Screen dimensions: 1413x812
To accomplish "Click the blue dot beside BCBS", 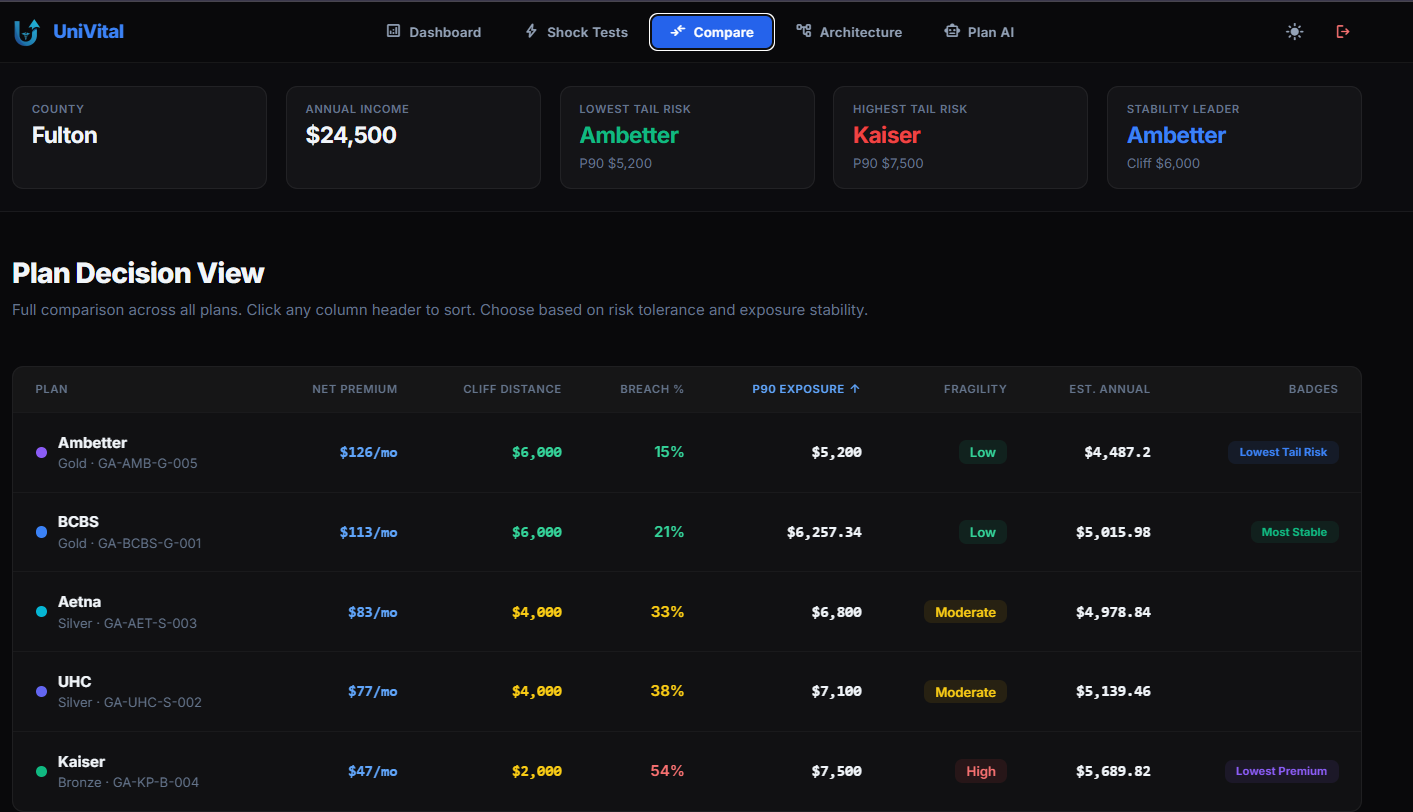I will click(41, 533).
